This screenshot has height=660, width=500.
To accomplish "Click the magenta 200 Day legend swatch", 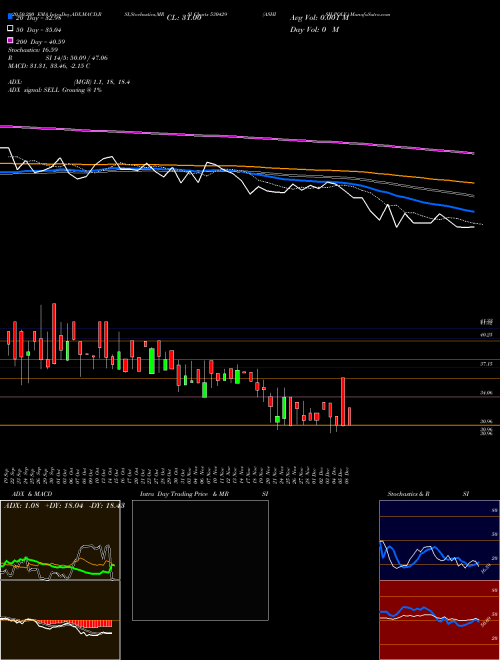I will coord(11,41).
